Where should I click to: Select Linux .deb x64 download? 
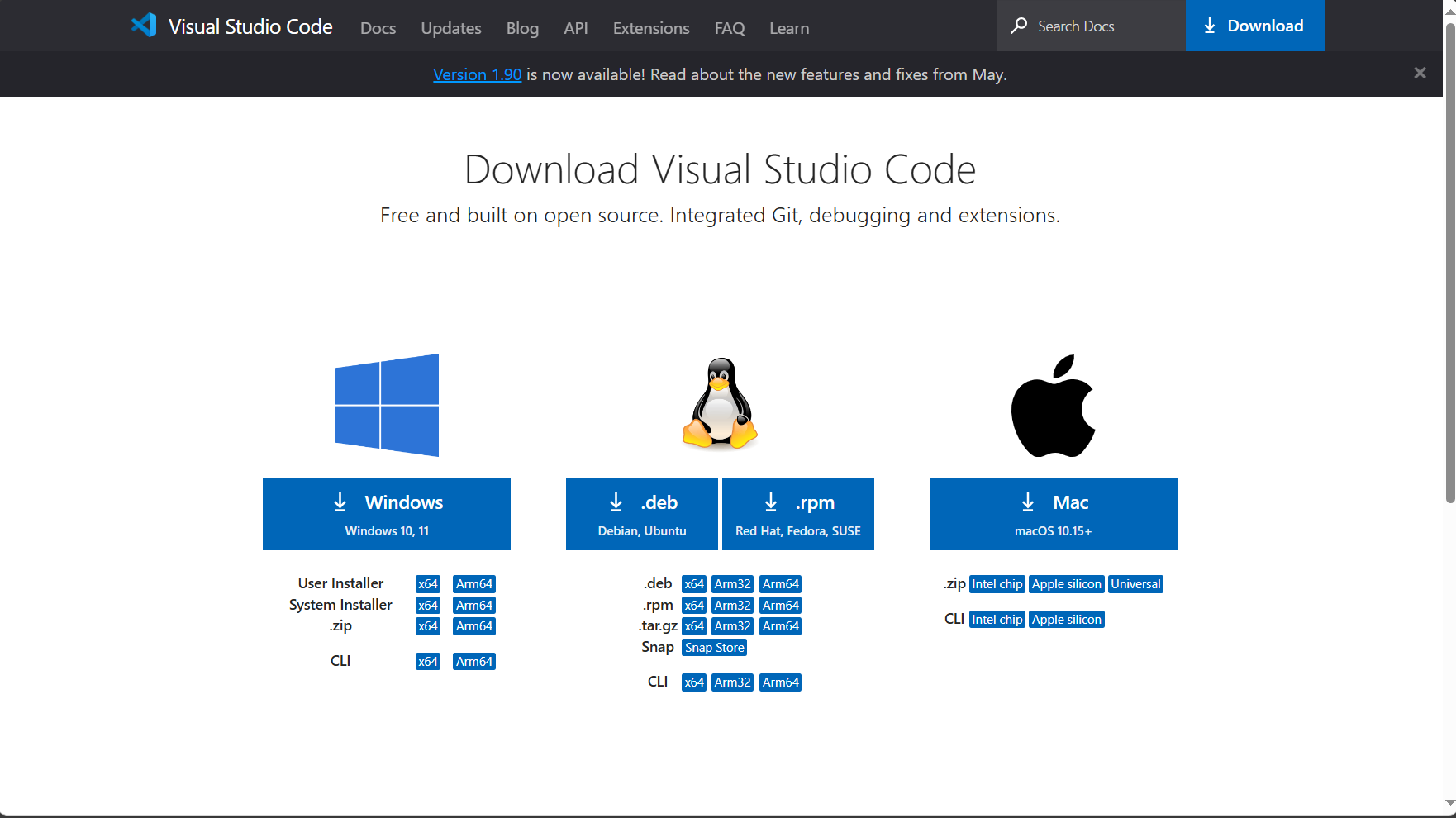(x=694, y=584)
